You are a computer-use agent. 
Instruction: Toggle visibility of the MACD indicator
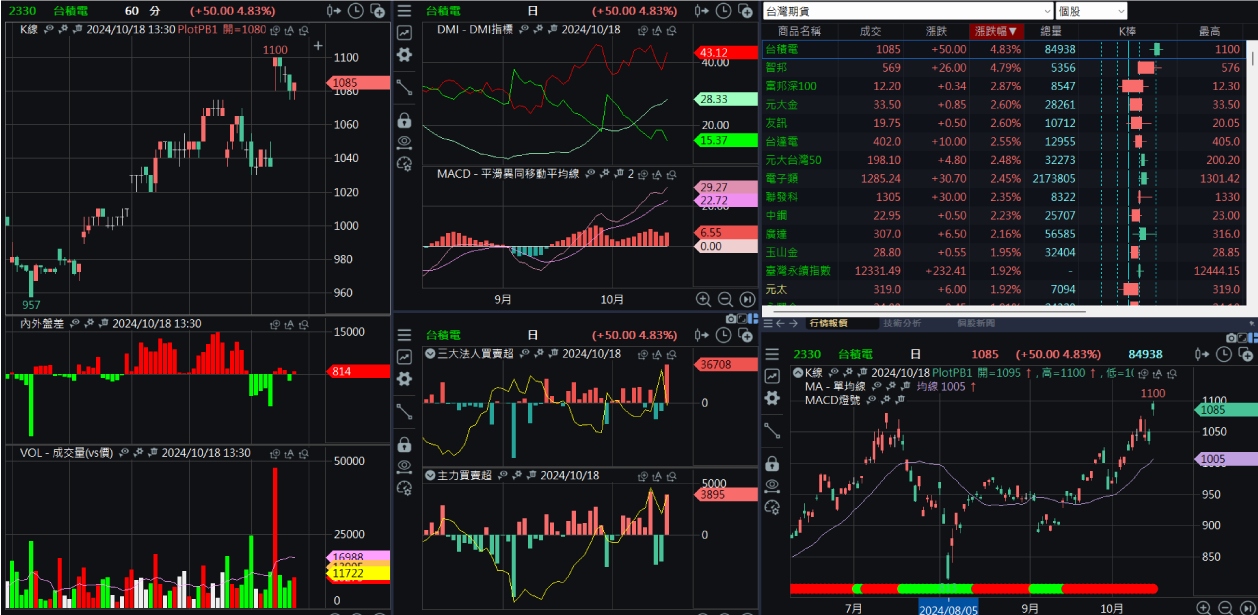[x=589, y=174]
